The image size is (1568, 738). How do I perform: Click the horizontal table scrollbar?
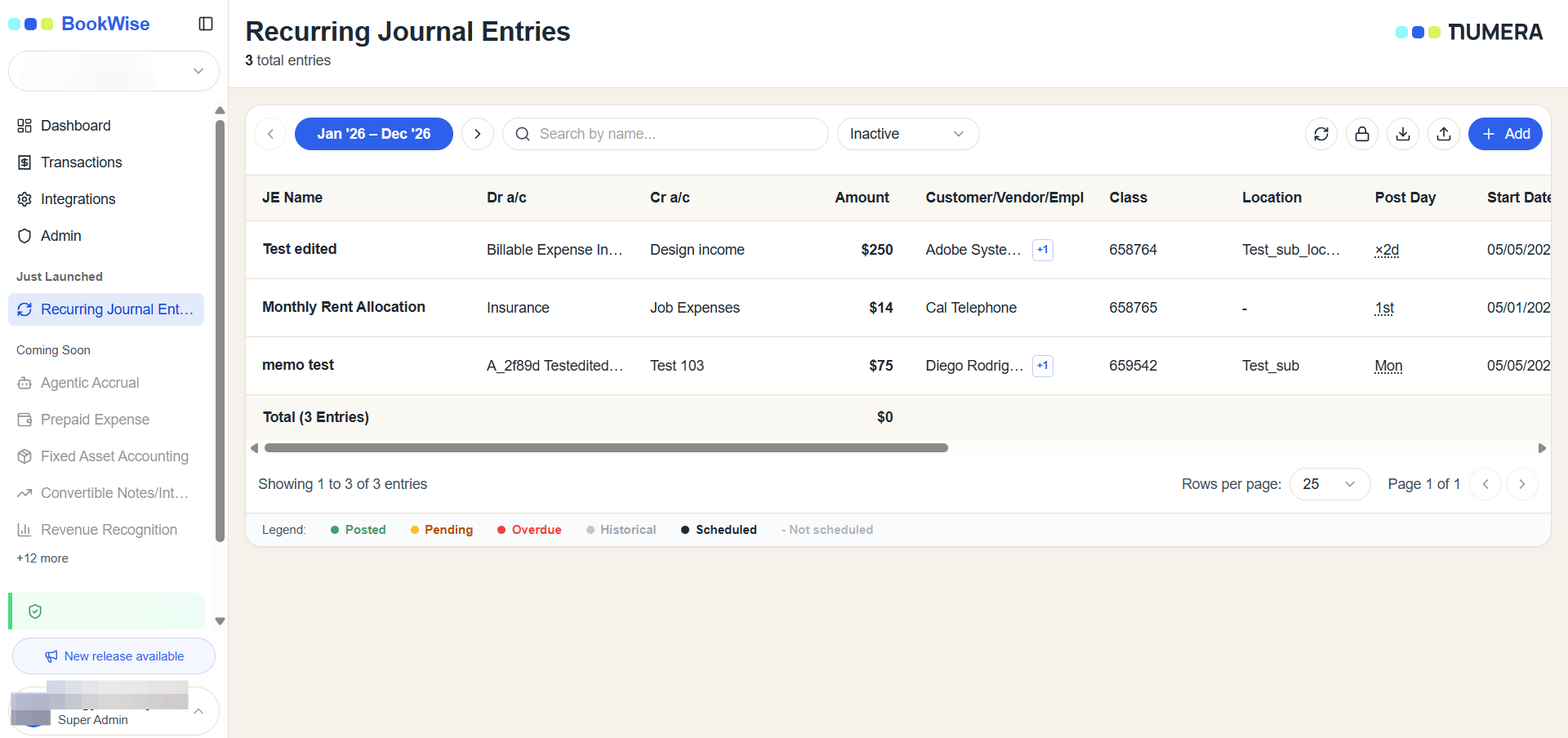pos(606,448)
